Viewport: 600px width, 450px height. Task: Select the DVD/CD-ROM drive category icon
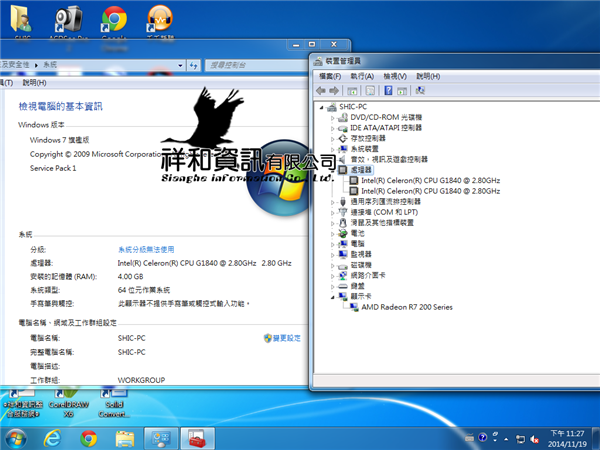(x=343, y=117)
